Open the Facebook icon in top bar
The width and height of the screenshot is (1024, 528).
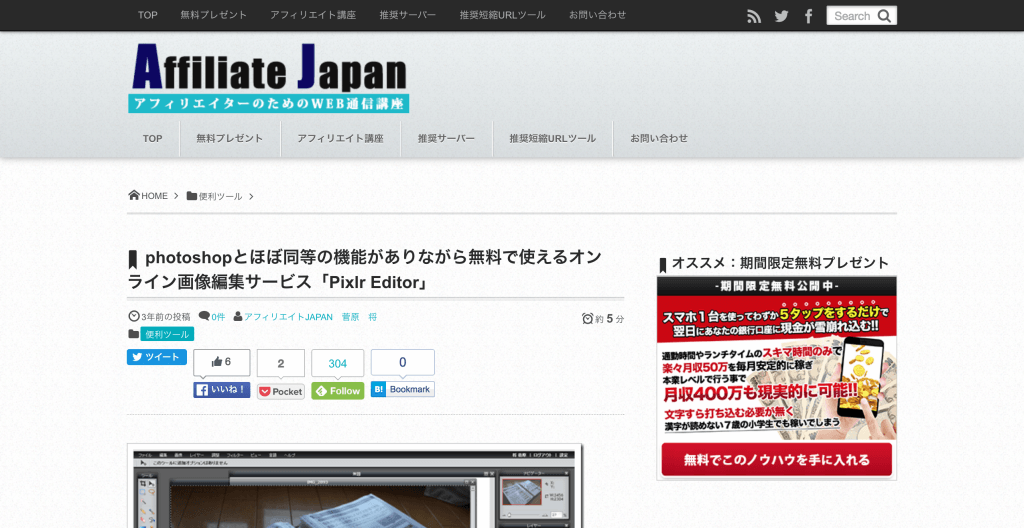pyautogui.click(x=808, y=16)
